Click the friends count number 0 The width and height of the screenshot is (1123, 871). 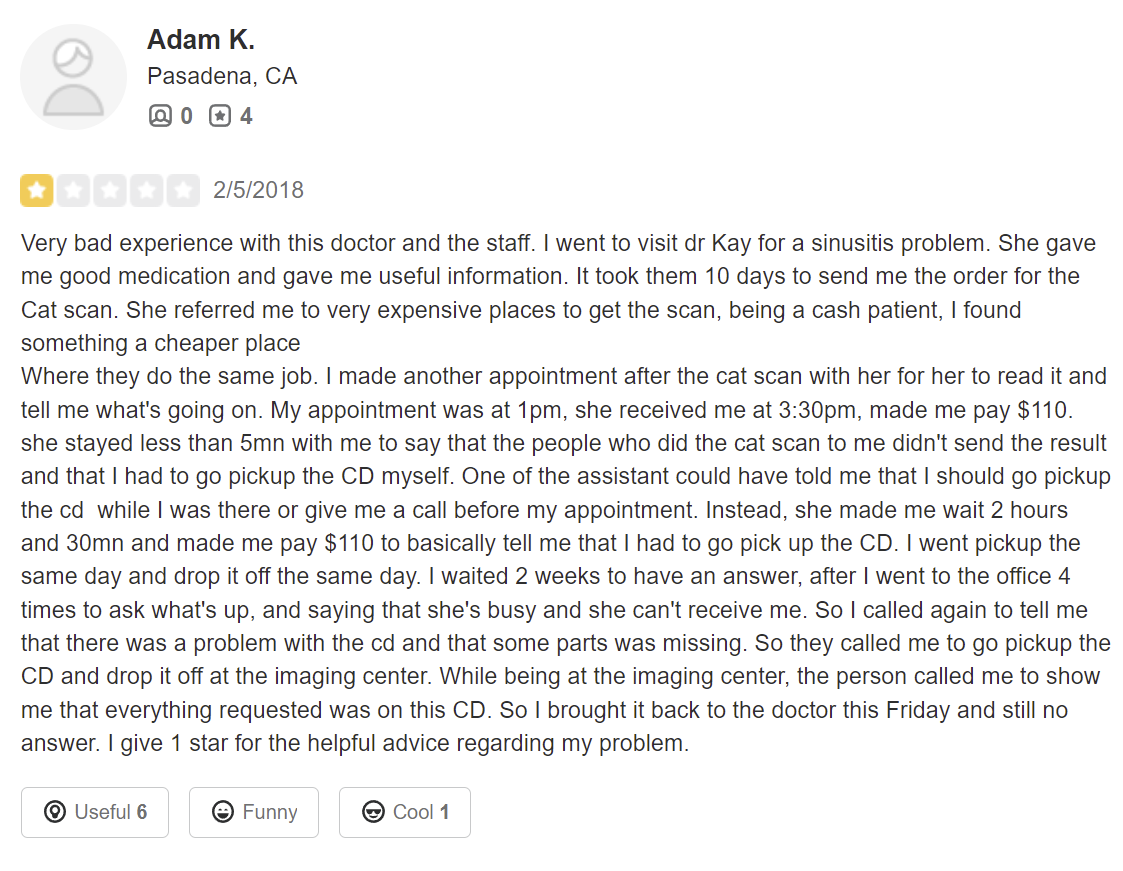point(186,116)
